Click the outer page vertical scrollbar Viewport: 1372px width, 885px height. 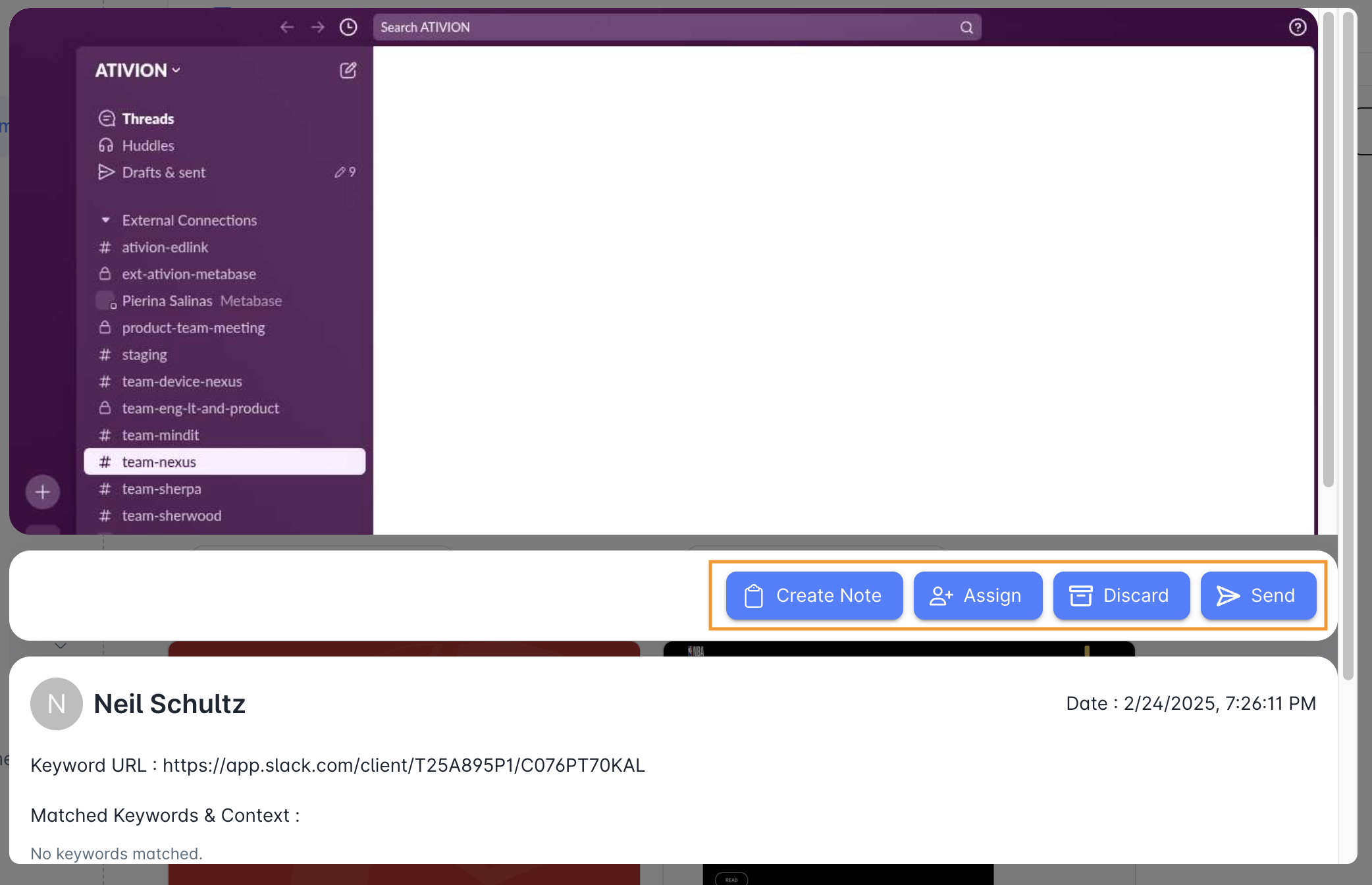[1348, 346]
